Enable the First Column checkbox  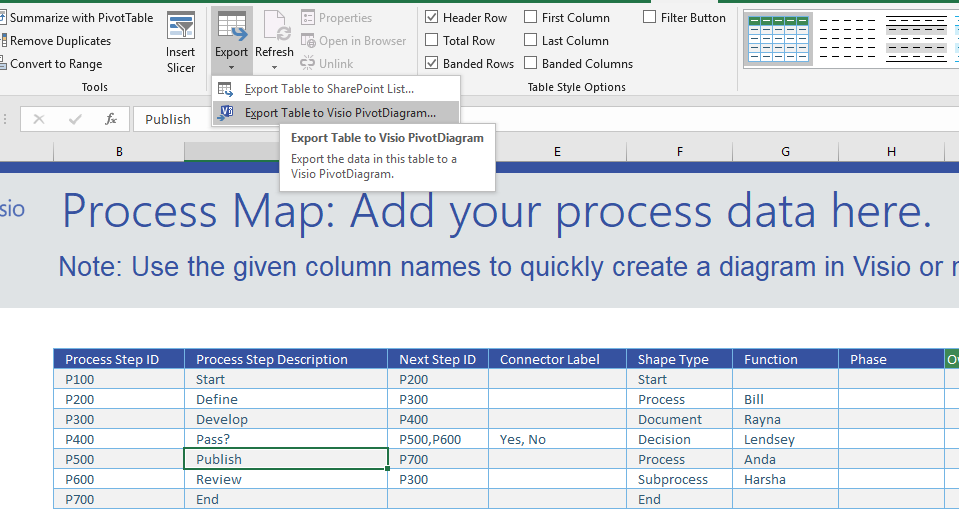[531, 17]
